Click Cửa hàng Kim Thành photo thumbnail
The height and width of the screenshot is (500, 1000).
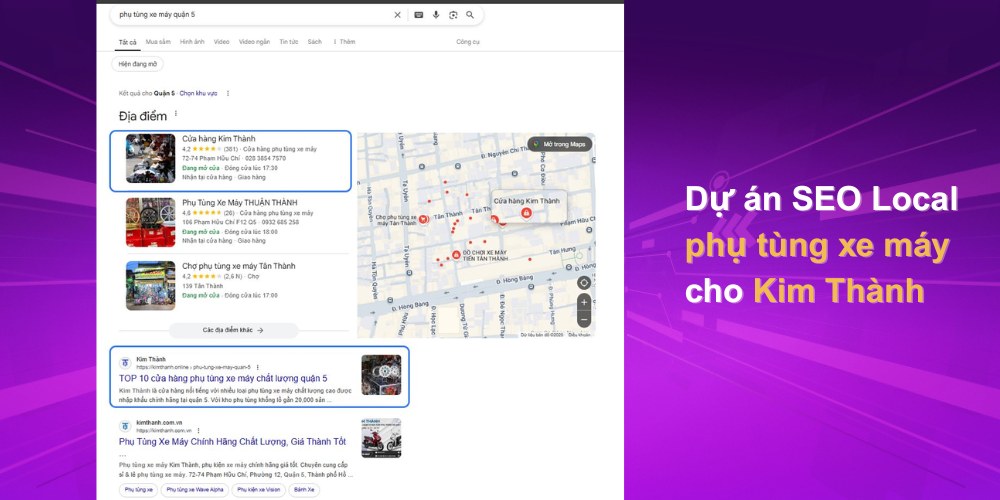pos(151,158)
